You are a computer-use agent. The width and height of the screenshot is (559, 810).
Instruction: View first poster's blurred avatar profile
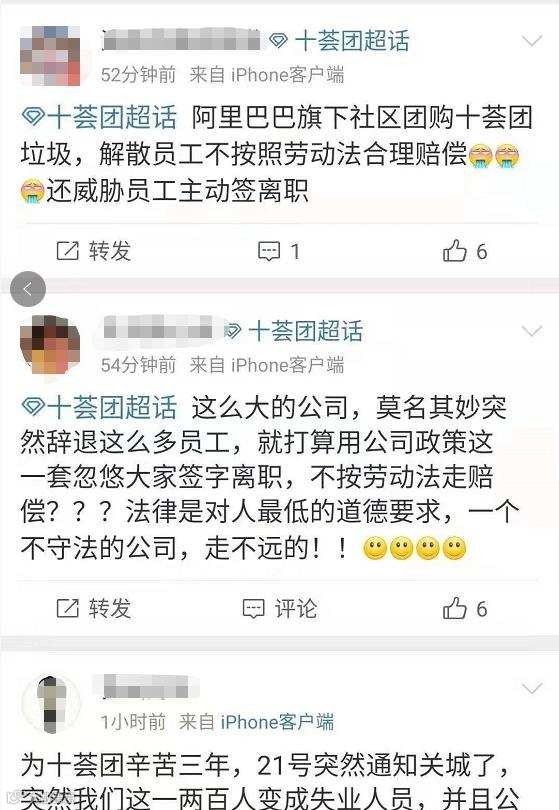[x=50, y=55]
